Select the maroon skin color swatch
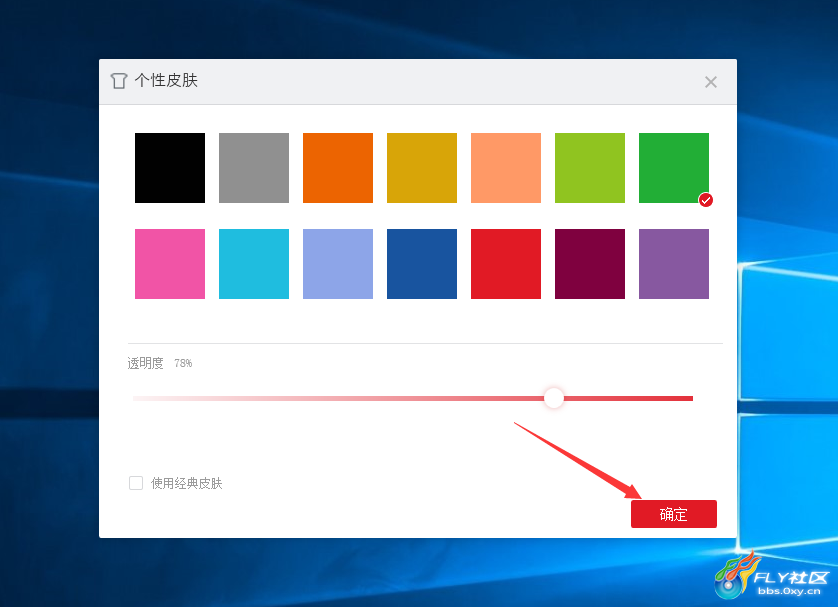 click(x=589, y=264)
